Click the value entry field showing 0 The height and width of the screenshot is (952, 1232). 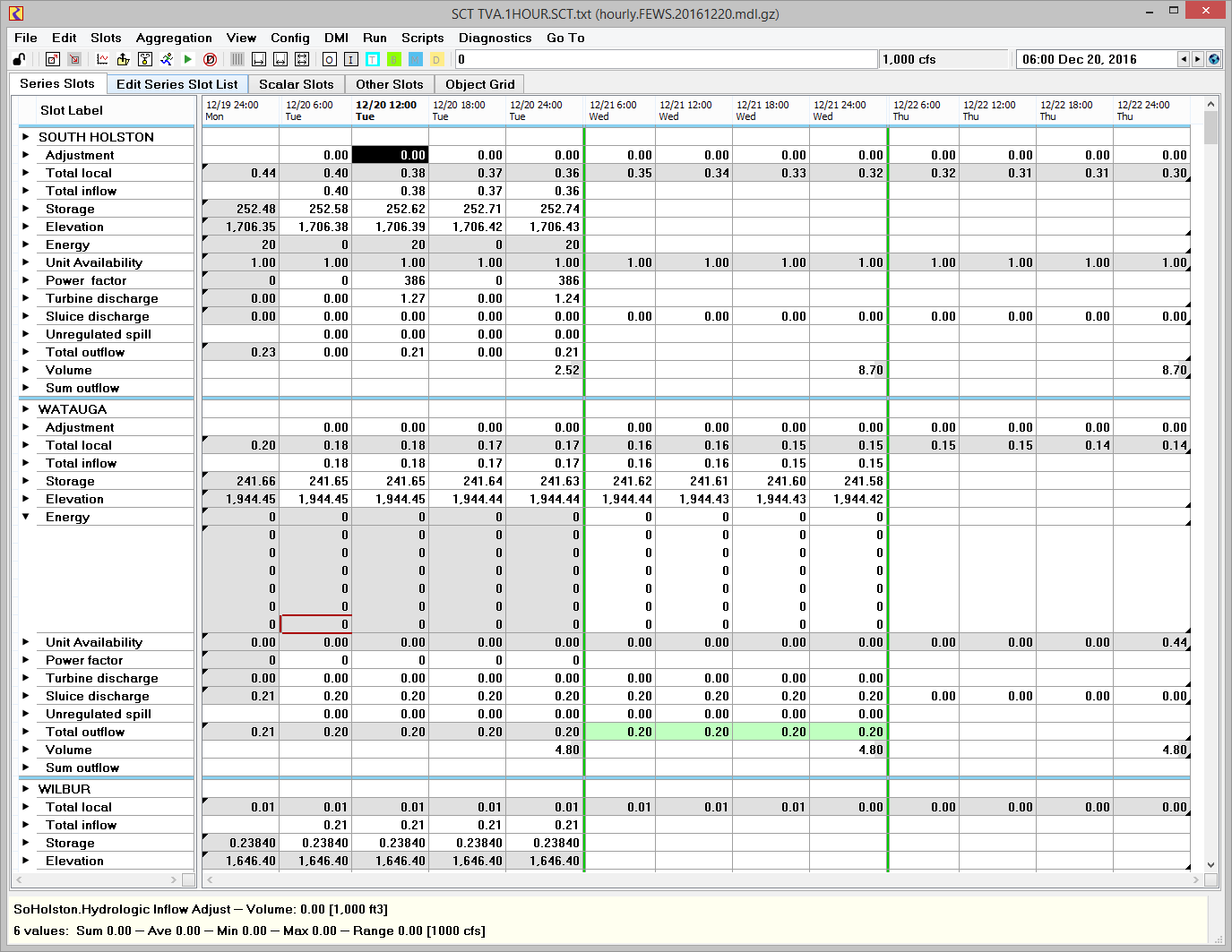click(666, 59)
